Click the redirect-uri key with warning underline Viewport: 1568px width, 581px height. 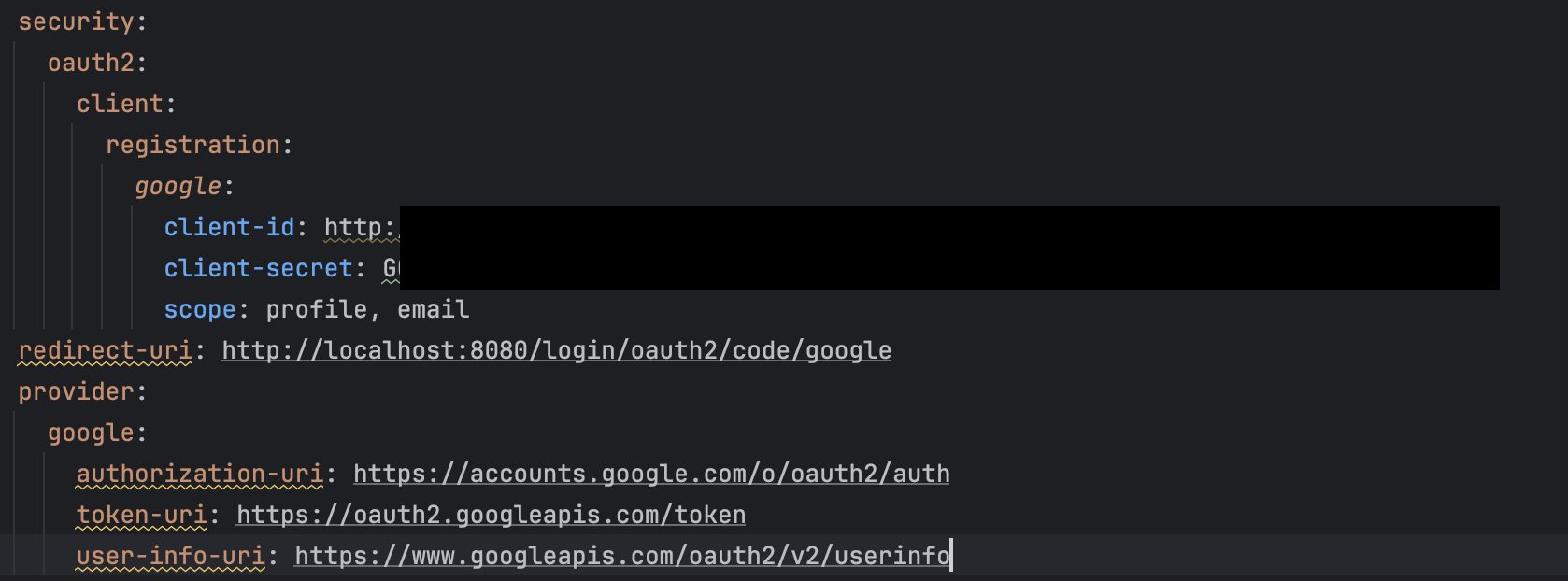106,350
